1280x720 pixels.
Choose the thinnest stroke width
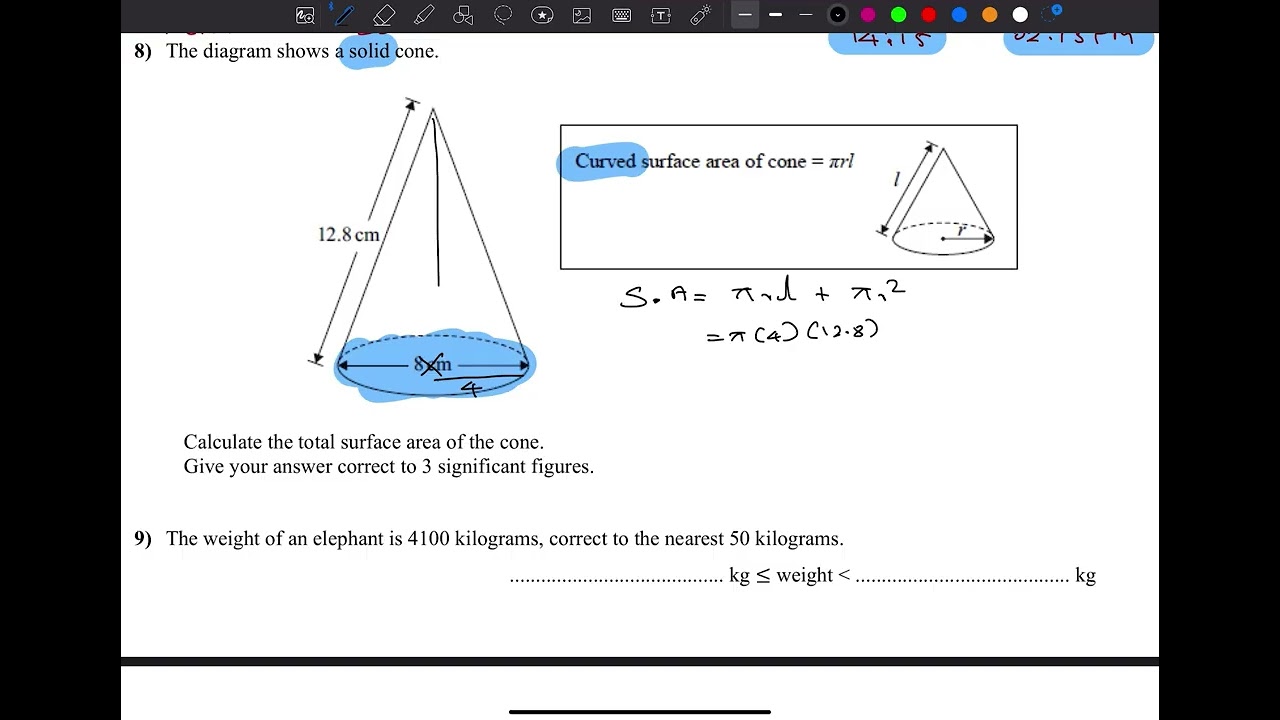(x=805, y=15)
